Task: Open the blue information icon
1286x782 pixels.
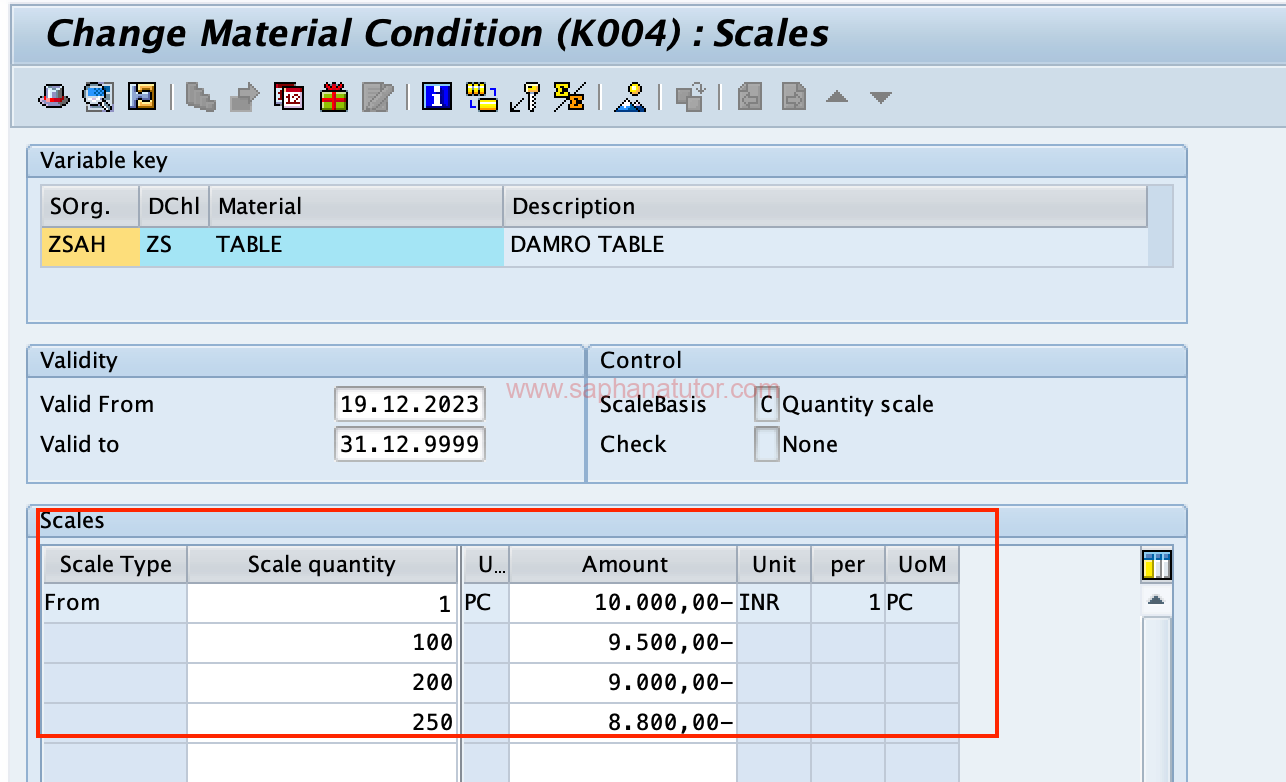Action: point(437,97)
